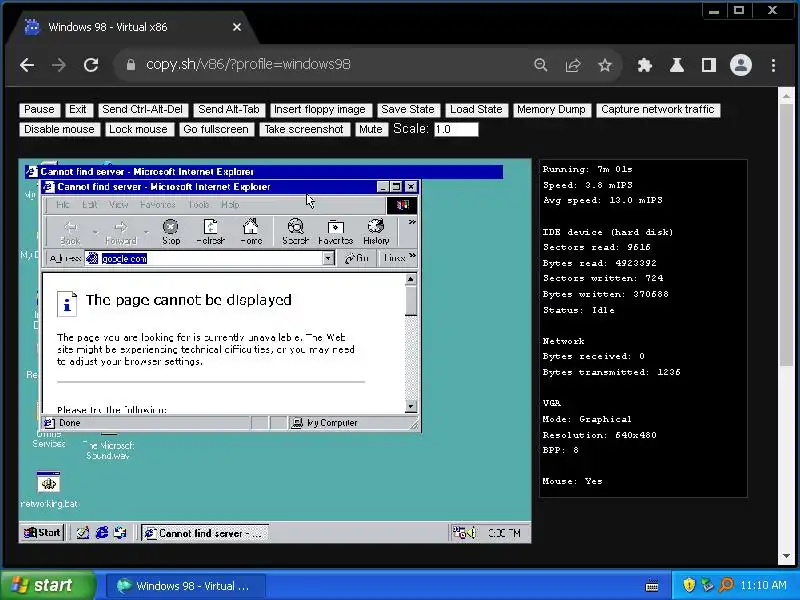800x600 pixels.
Task: Expand IE toolbar overflow chevron
Action: pyautogui.click(x=412, y=223)
